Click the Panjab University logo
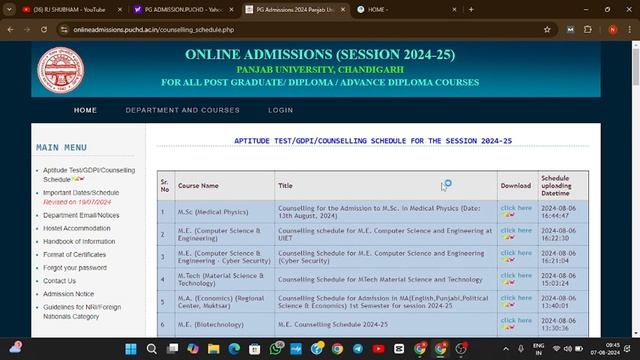 (x=61, y=70)
